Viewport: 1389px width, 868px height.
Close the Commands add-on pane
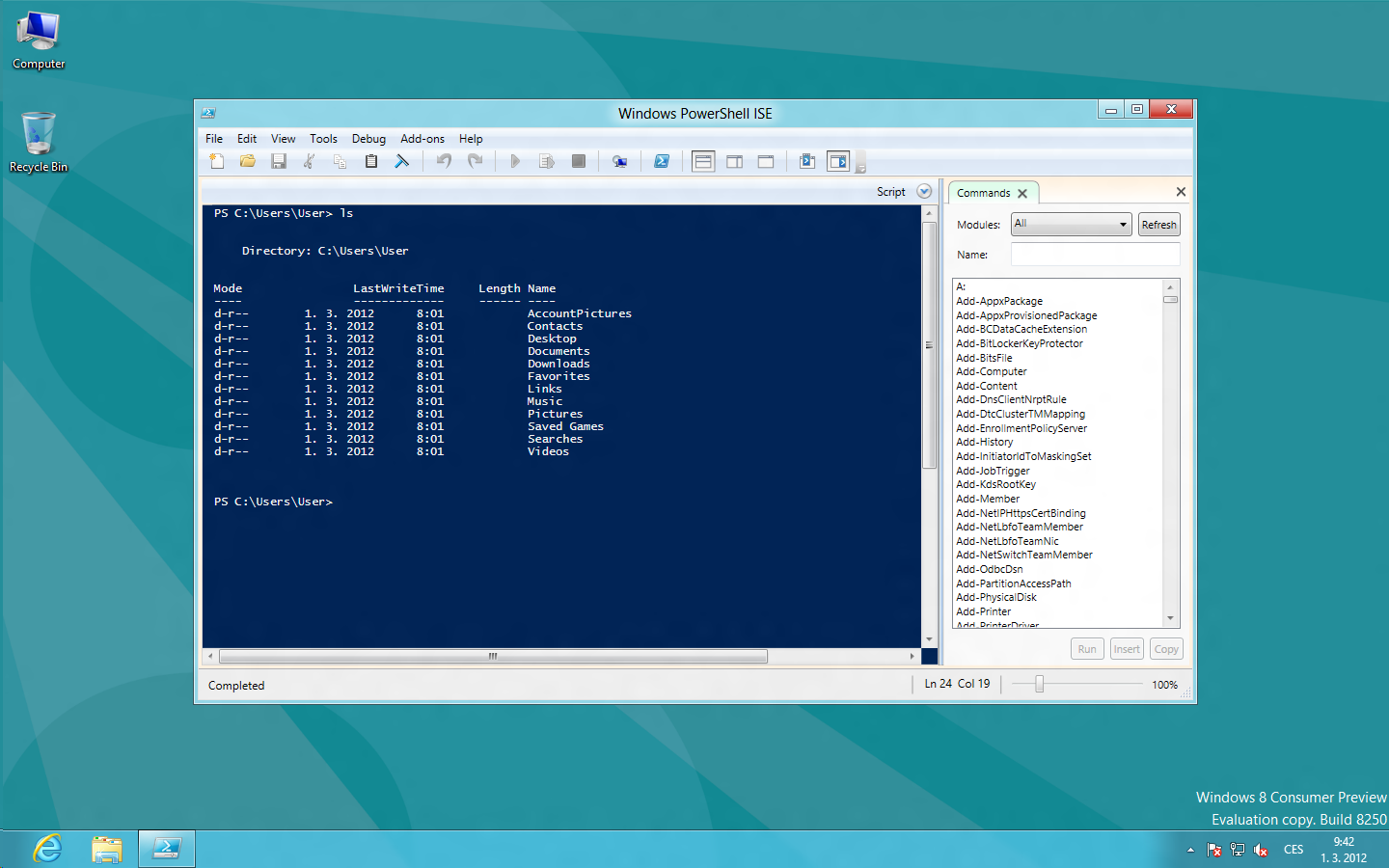[x=1181, y=192]
